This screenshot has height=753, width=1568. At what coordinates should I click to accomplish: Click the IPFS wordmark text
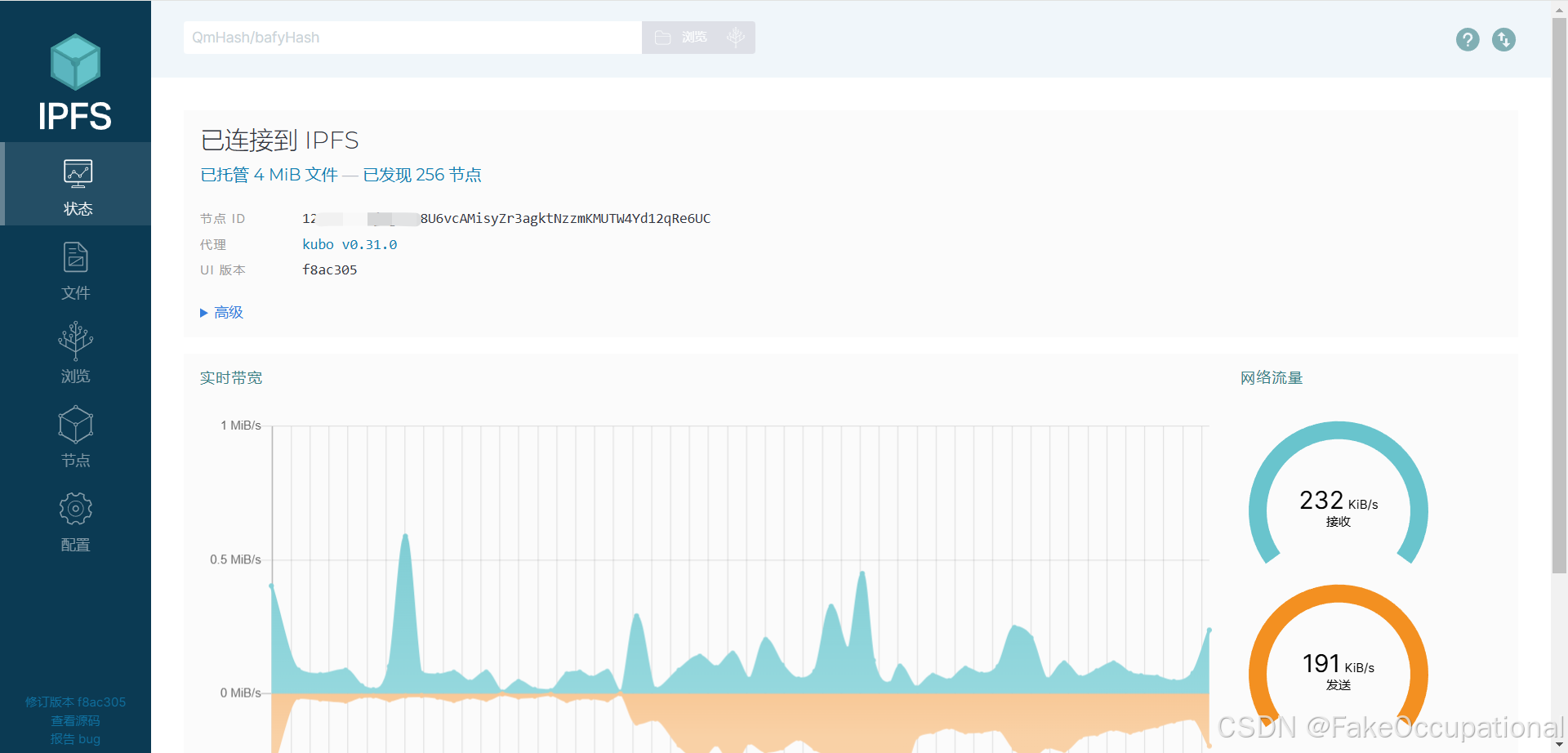coord(75,116)
